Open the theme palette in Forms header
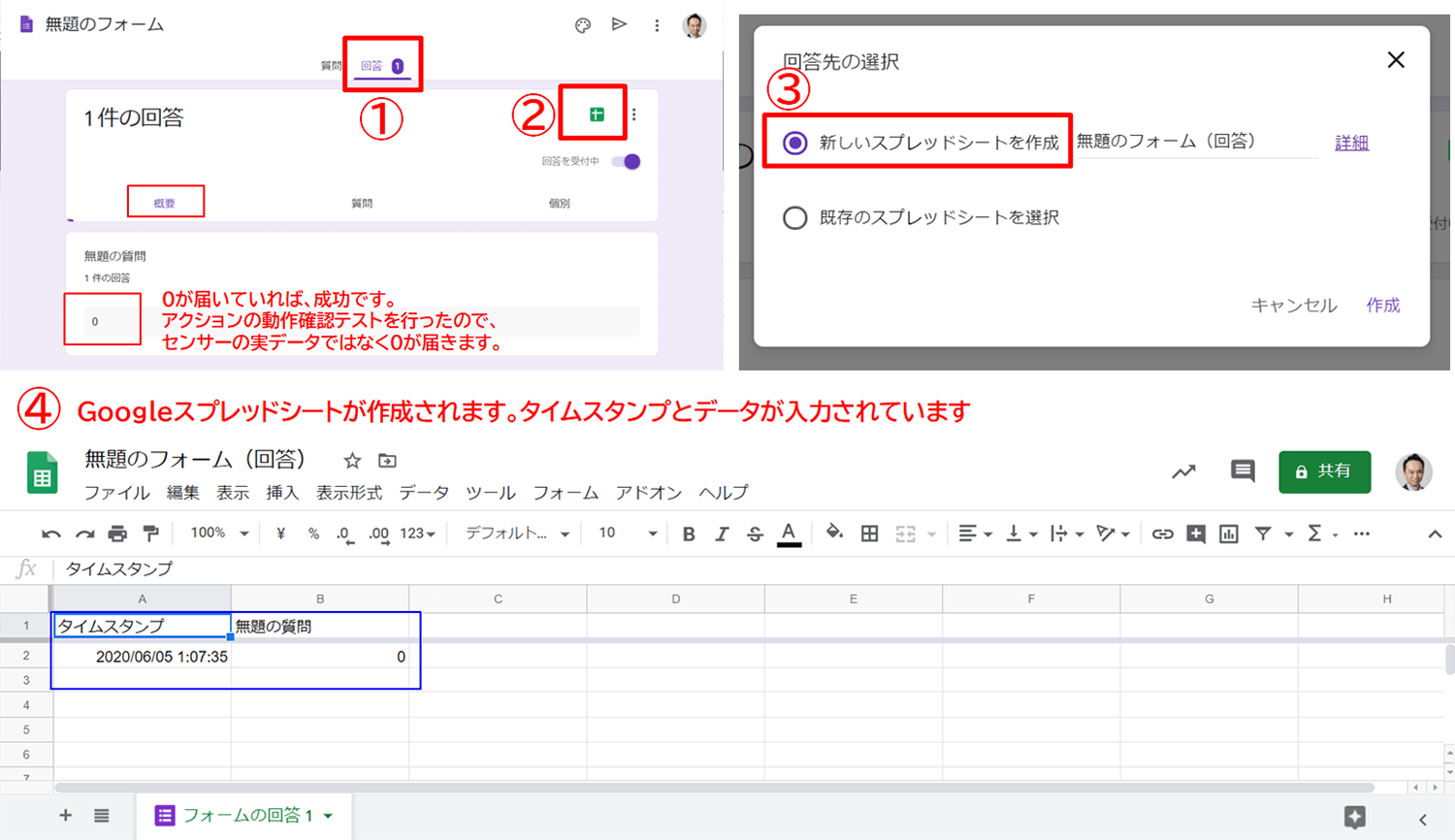The image size is (1455, 840). point(582,25)
